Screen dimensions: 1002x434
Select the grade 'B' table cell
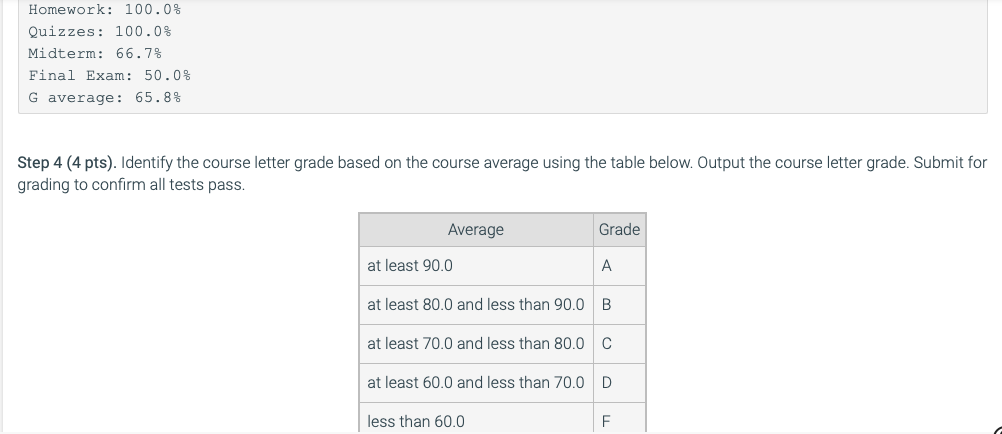coord(619,305)
